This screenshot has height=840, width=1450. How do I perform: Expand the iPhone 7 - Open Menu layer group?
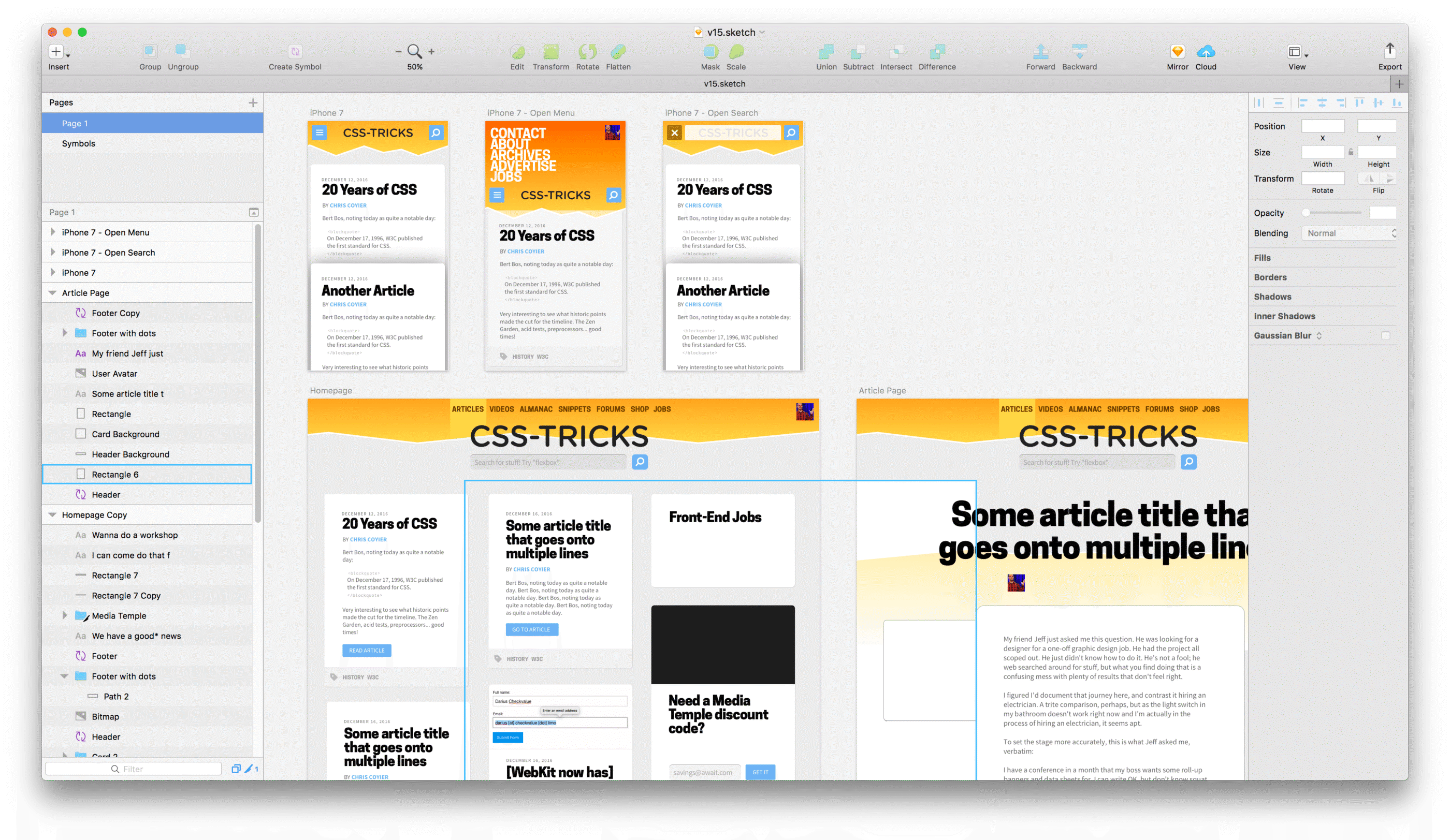(x=53, y=232)
